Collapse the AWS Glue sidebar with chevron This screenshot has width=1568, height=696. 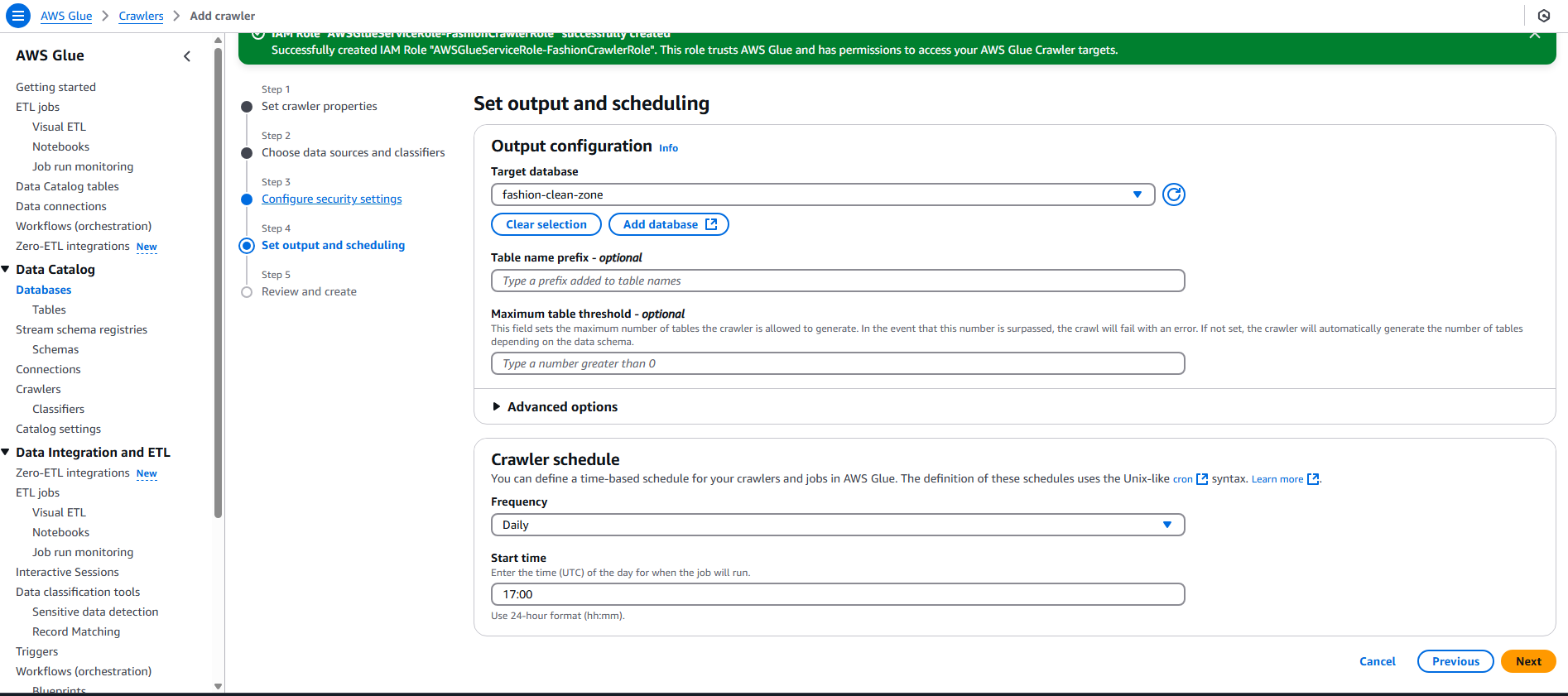click(187, 56)
